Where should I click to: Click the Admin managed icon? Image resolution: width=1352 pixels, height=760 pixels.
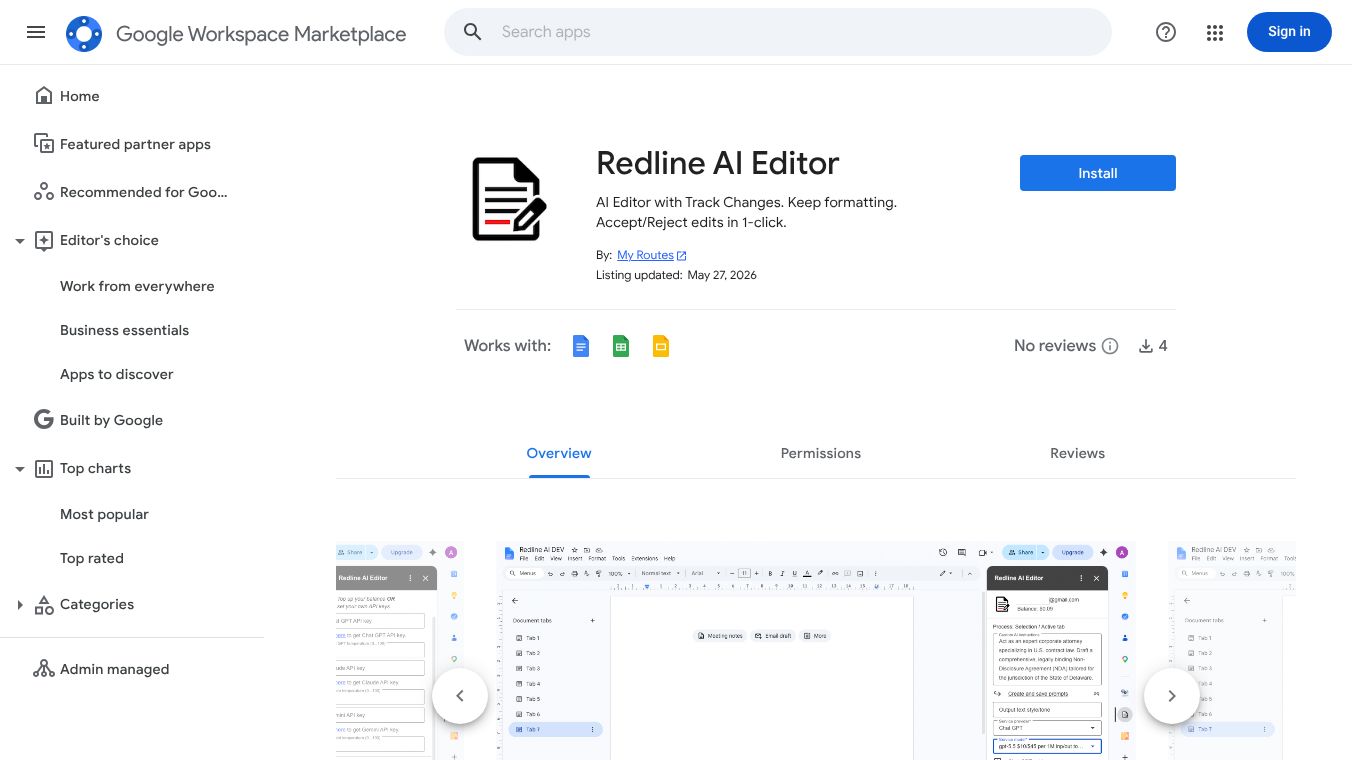pos(44,669)
